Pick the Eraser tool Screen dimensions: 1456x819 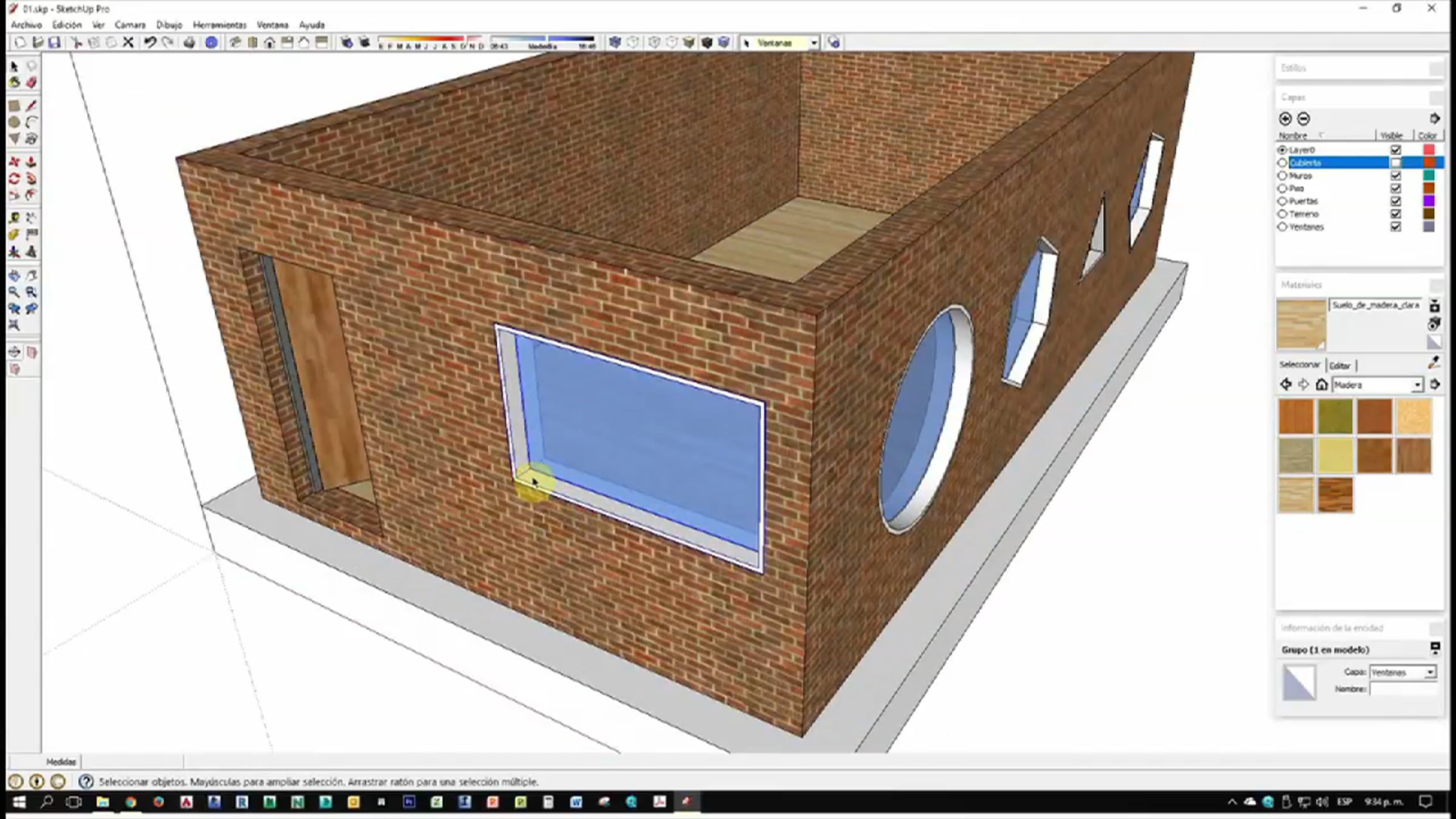point(32,83)
